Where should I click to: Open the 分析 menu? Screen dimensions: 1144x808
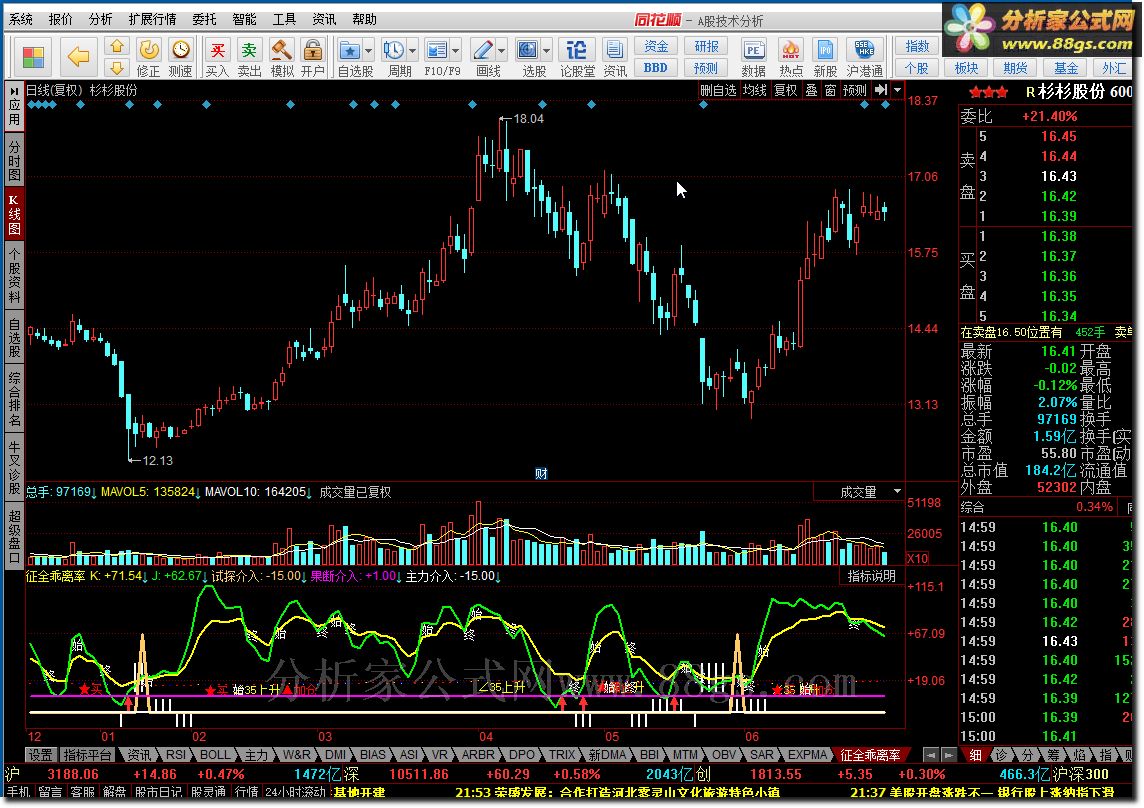(x=100, y=20)
